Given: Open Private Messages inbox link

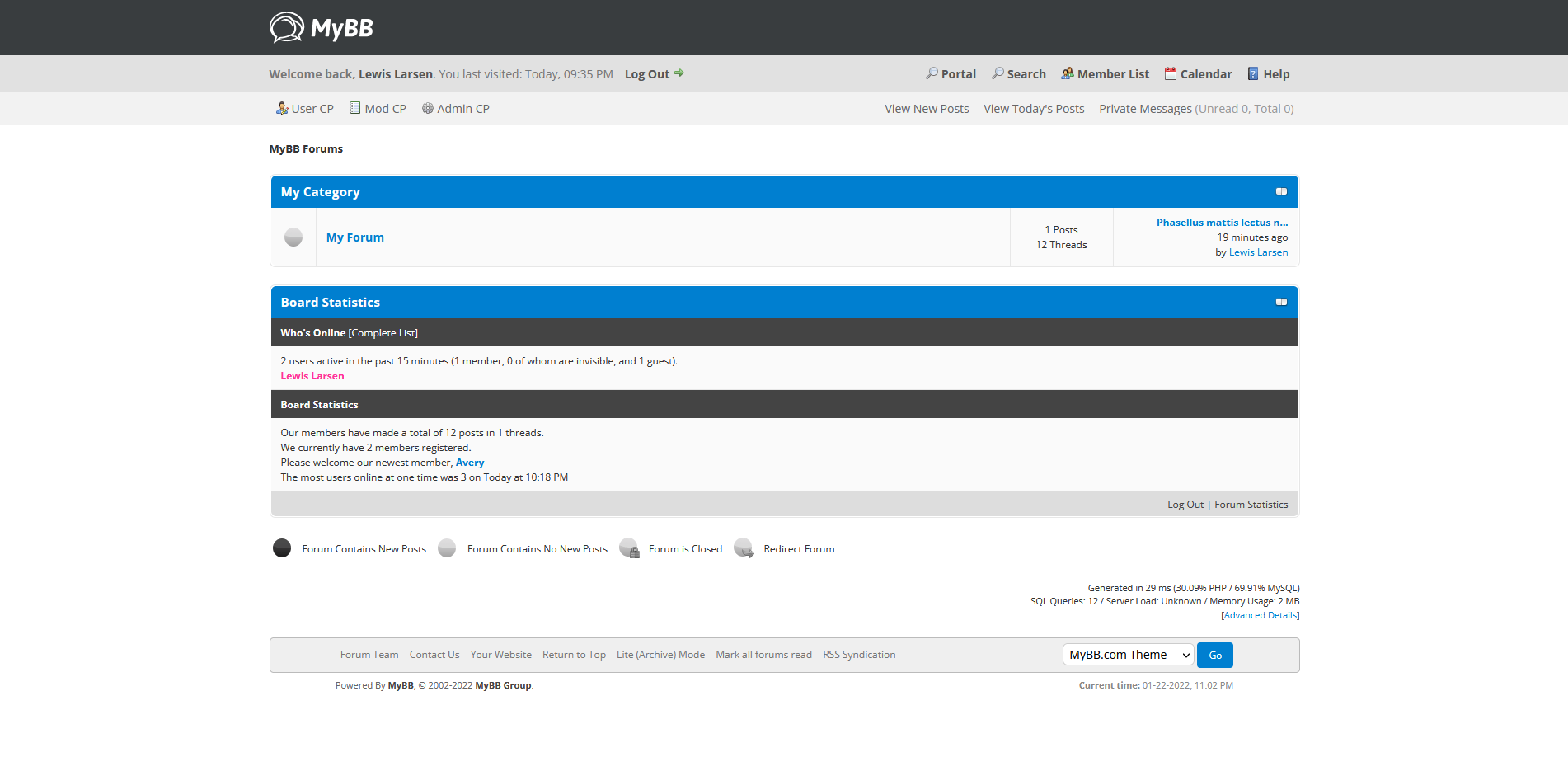Looking at the screenshot, I should coord(1145,109).
